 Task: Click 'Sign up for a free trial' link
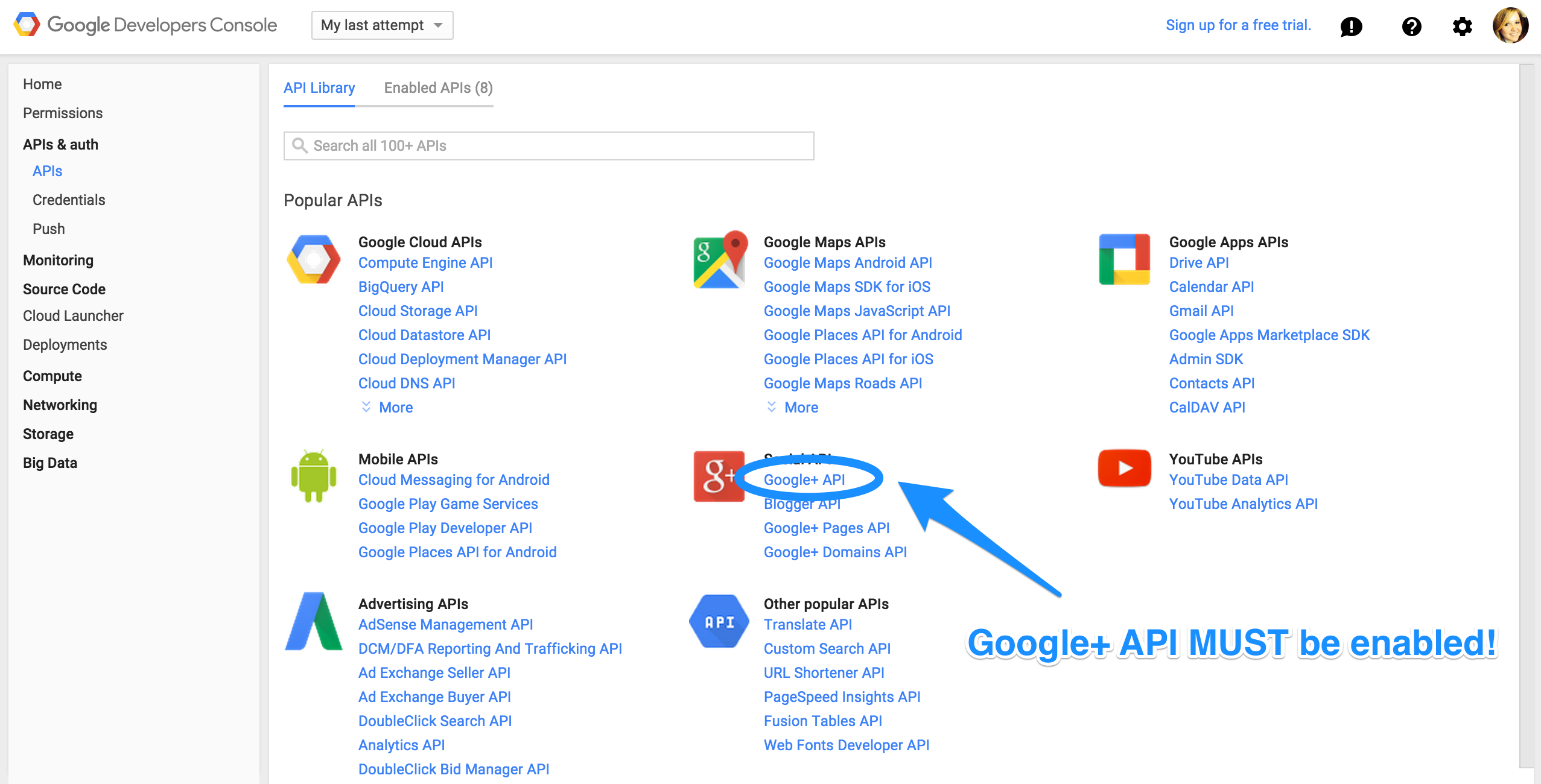1238,25
